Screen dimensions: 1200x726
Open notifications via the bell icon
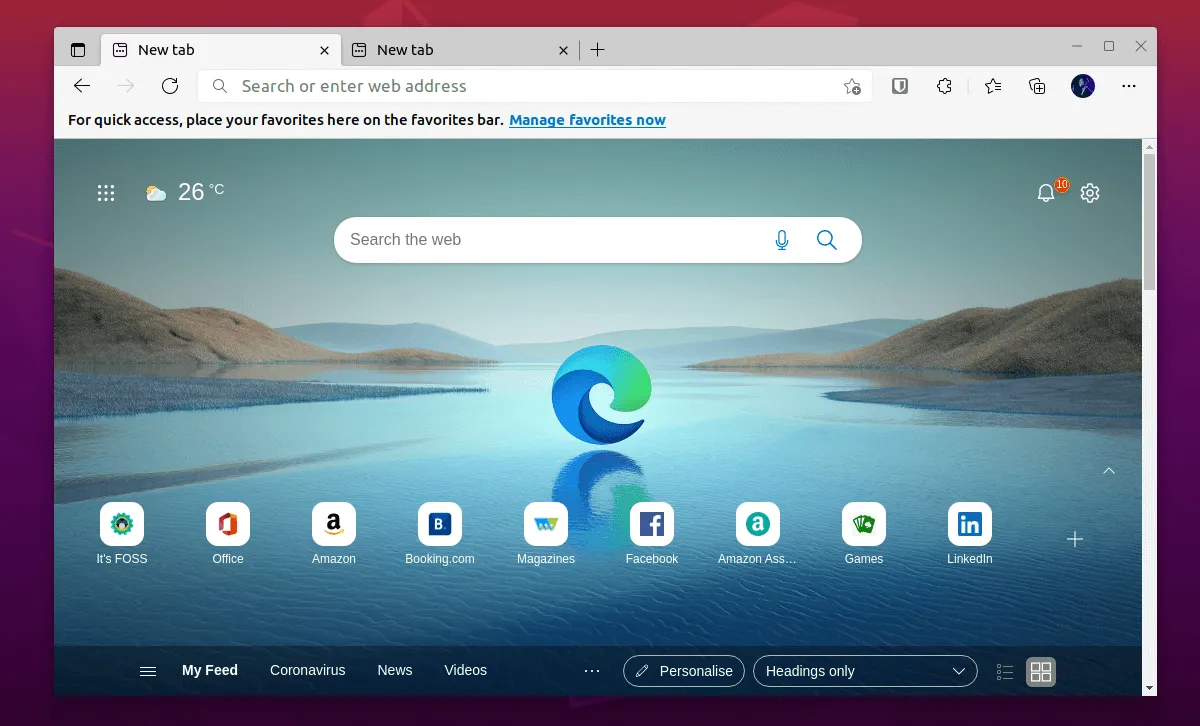(x=1045, y=192)
